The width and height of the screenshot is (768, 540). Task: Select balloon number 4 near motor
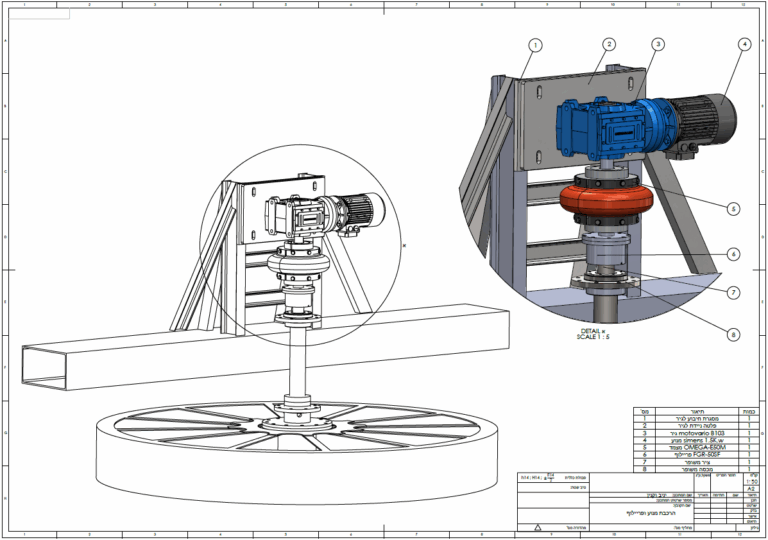pos(743,45)
